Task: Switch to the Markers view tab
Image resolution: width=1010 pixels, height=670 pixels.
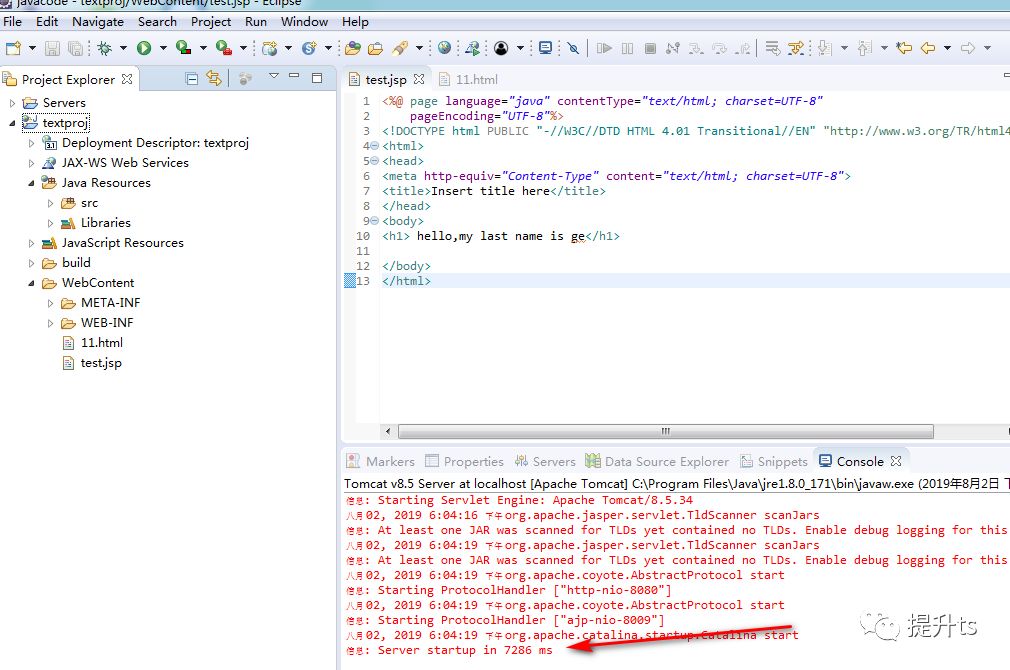Action: 381,461
